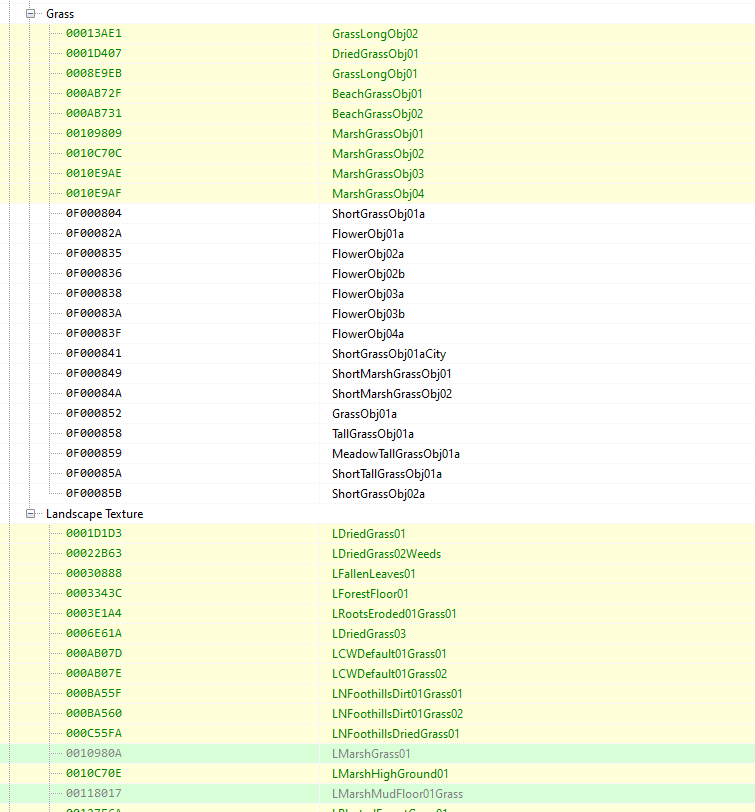Select form ID 0010E9AF
Image resolution: width=755 pixels, height=812 pixels.
(94, 193)
